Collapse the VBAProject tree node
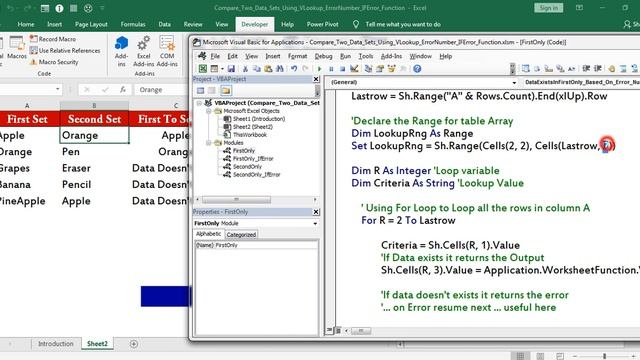Image resolution: width=640 pixels, height=360 pixels. (x=200, y=103)
